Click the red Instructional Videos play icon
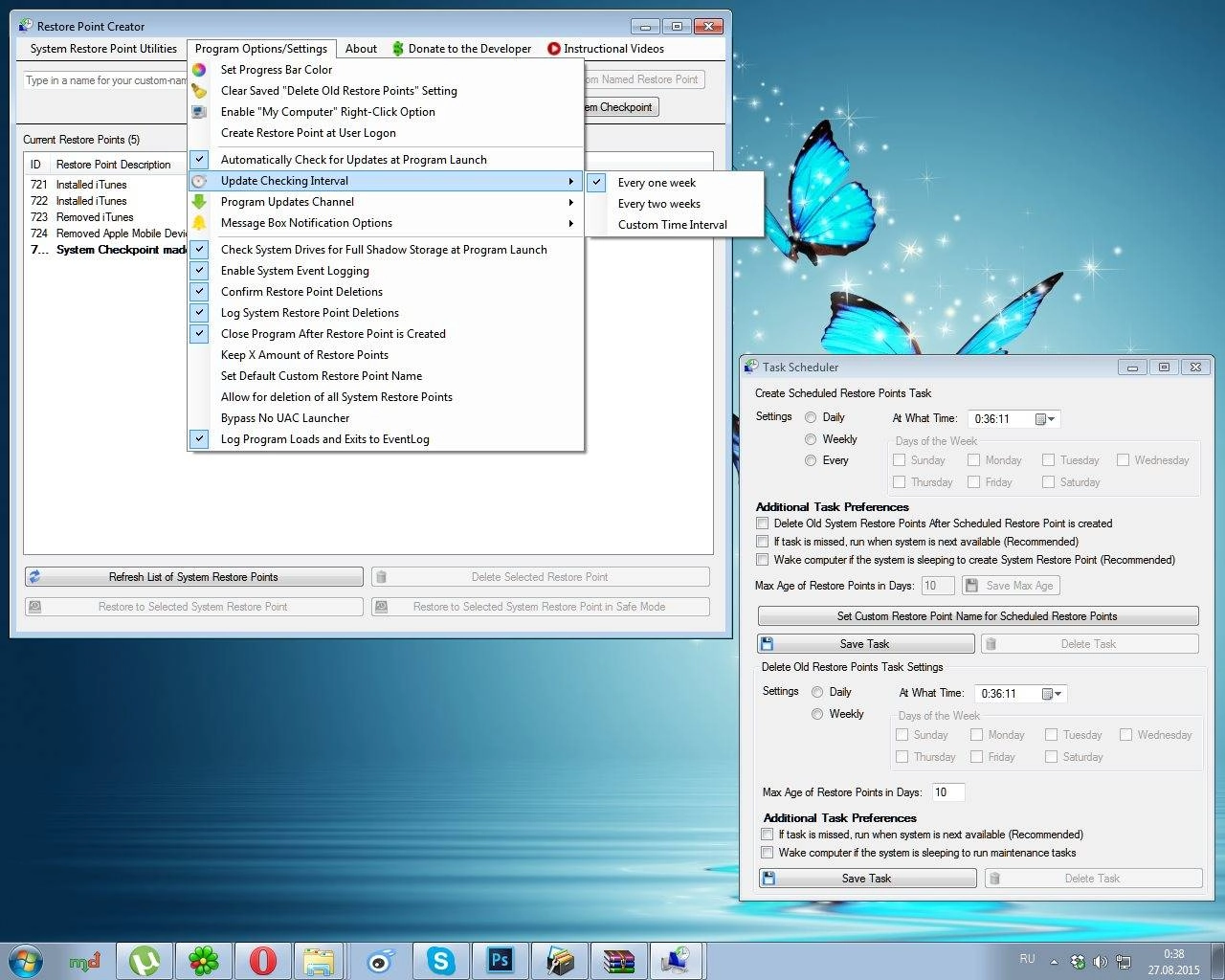 553,49
